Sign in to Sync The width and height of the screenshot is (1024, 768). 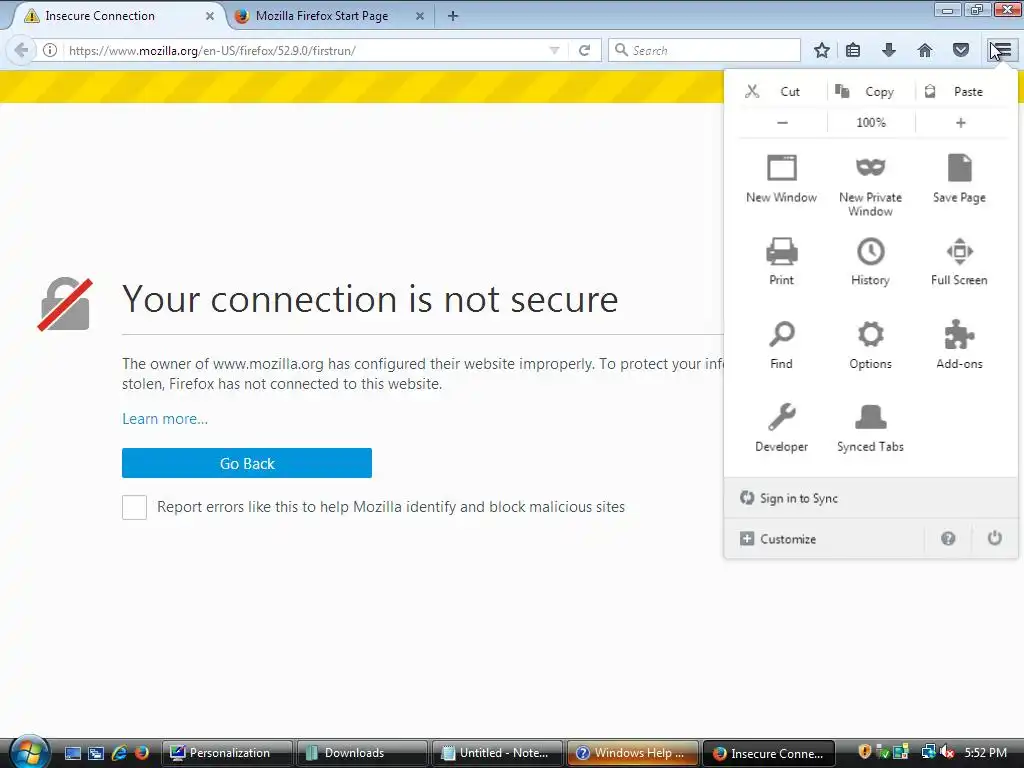[x=871, y=498]
